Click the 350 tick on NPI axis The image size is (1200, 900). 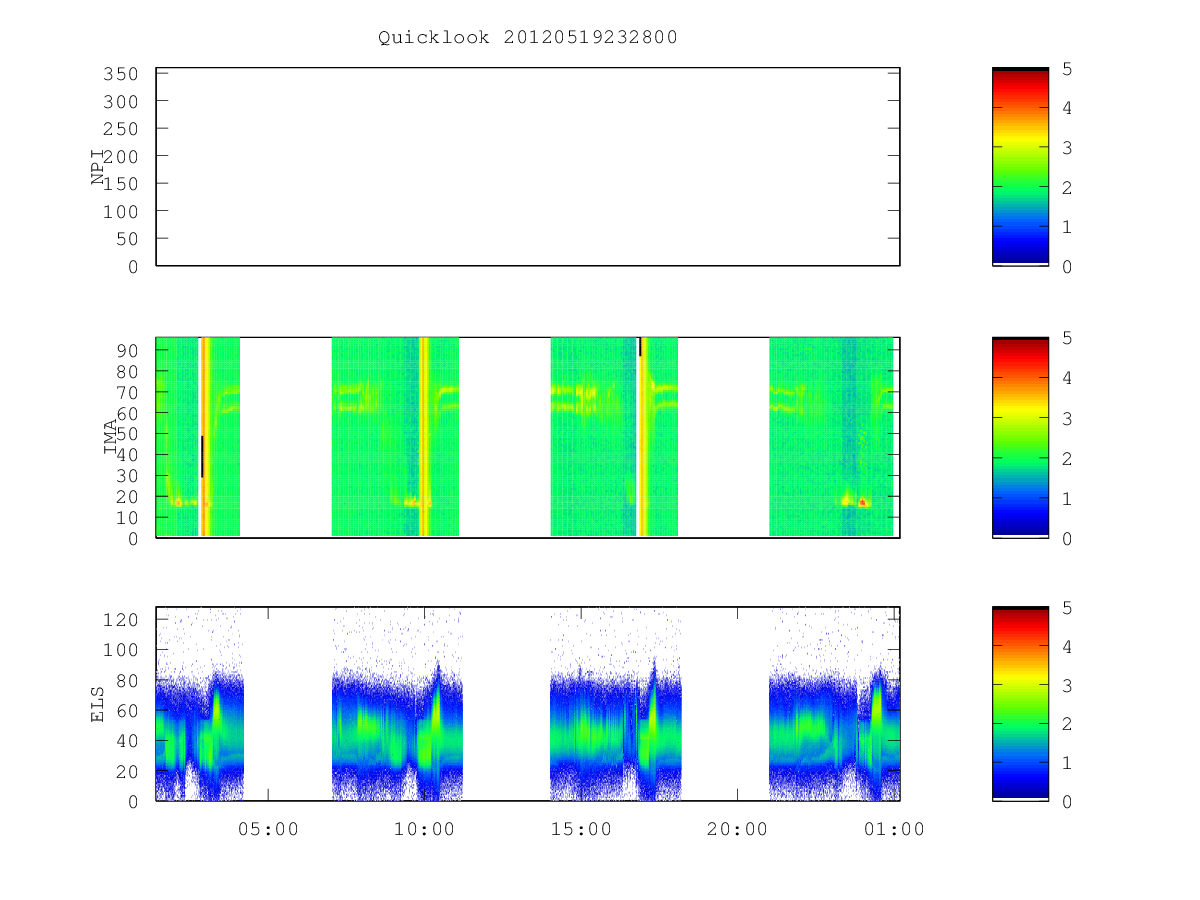coord(123,75)
